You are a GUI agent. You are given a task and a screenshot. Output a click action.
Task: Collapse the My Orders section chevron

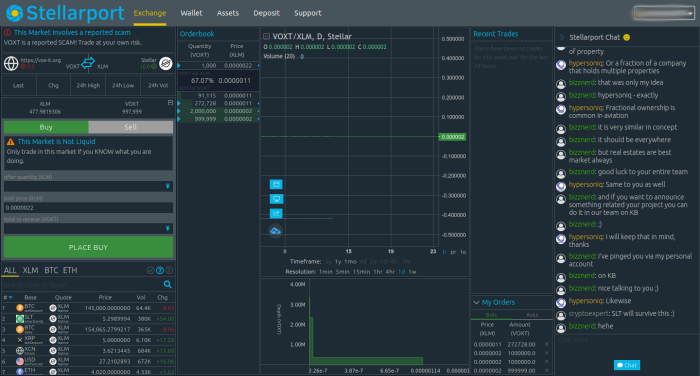point(476,302)
